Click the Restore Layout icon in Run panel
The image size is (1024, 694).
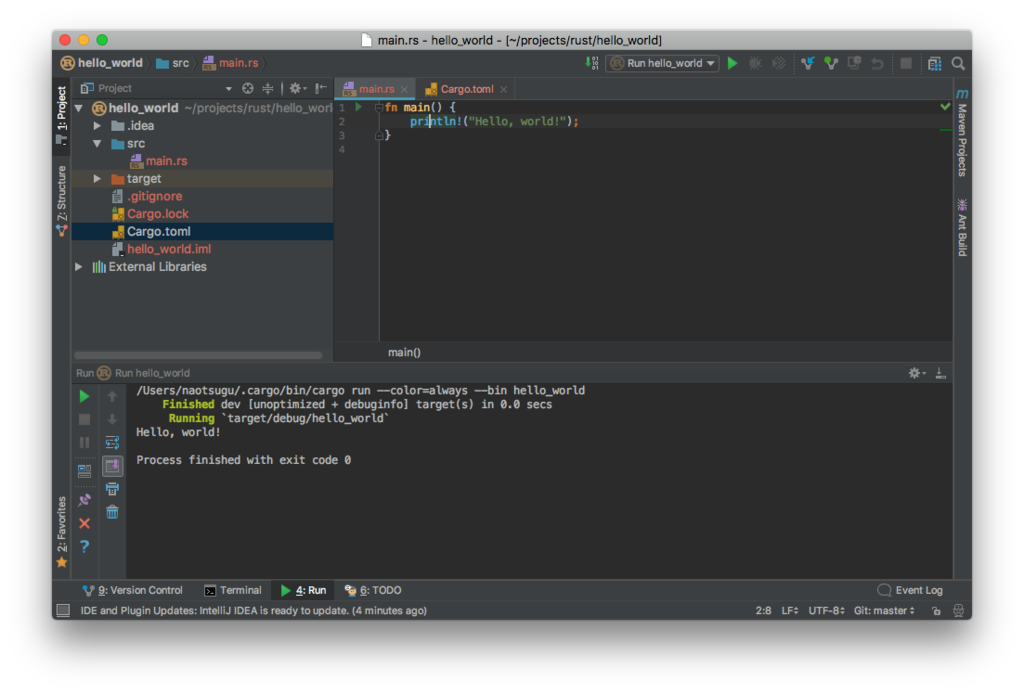84,470
